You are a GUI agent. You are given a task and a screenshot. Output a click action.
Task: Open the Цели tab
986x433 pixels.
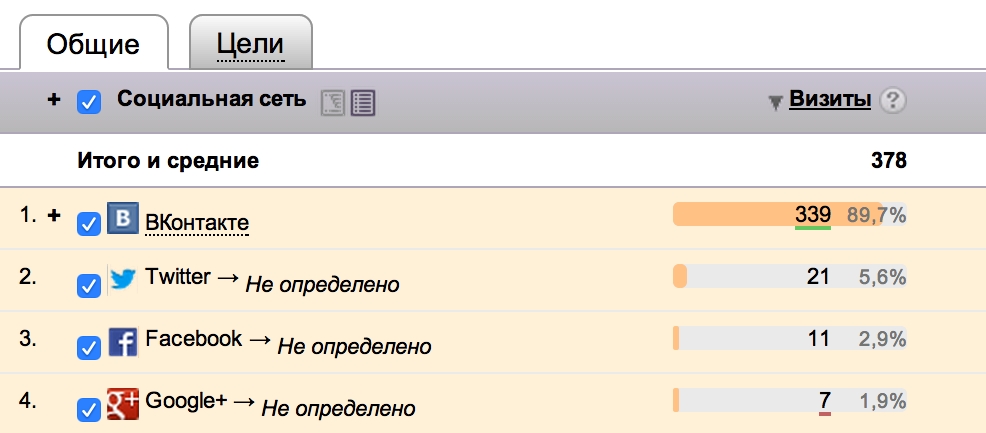click(250, 44)
